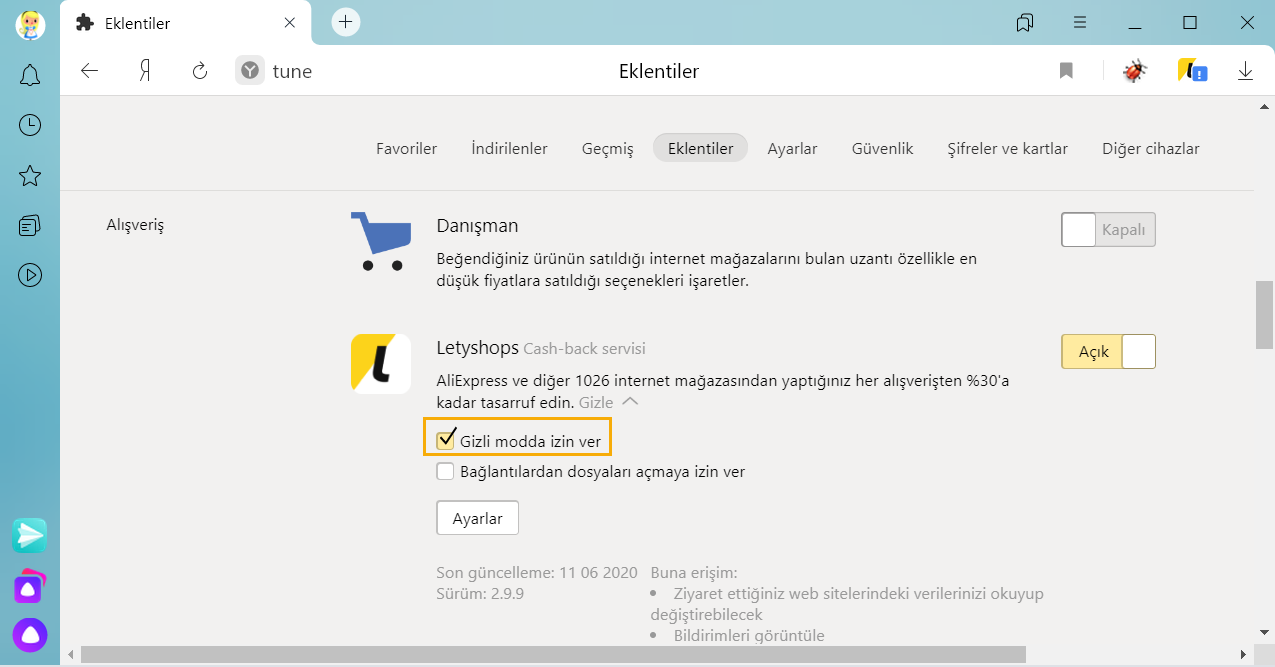Switch to the Geçmiş tab
Viewport: 1275px width, 667px height.
point(608,148)
